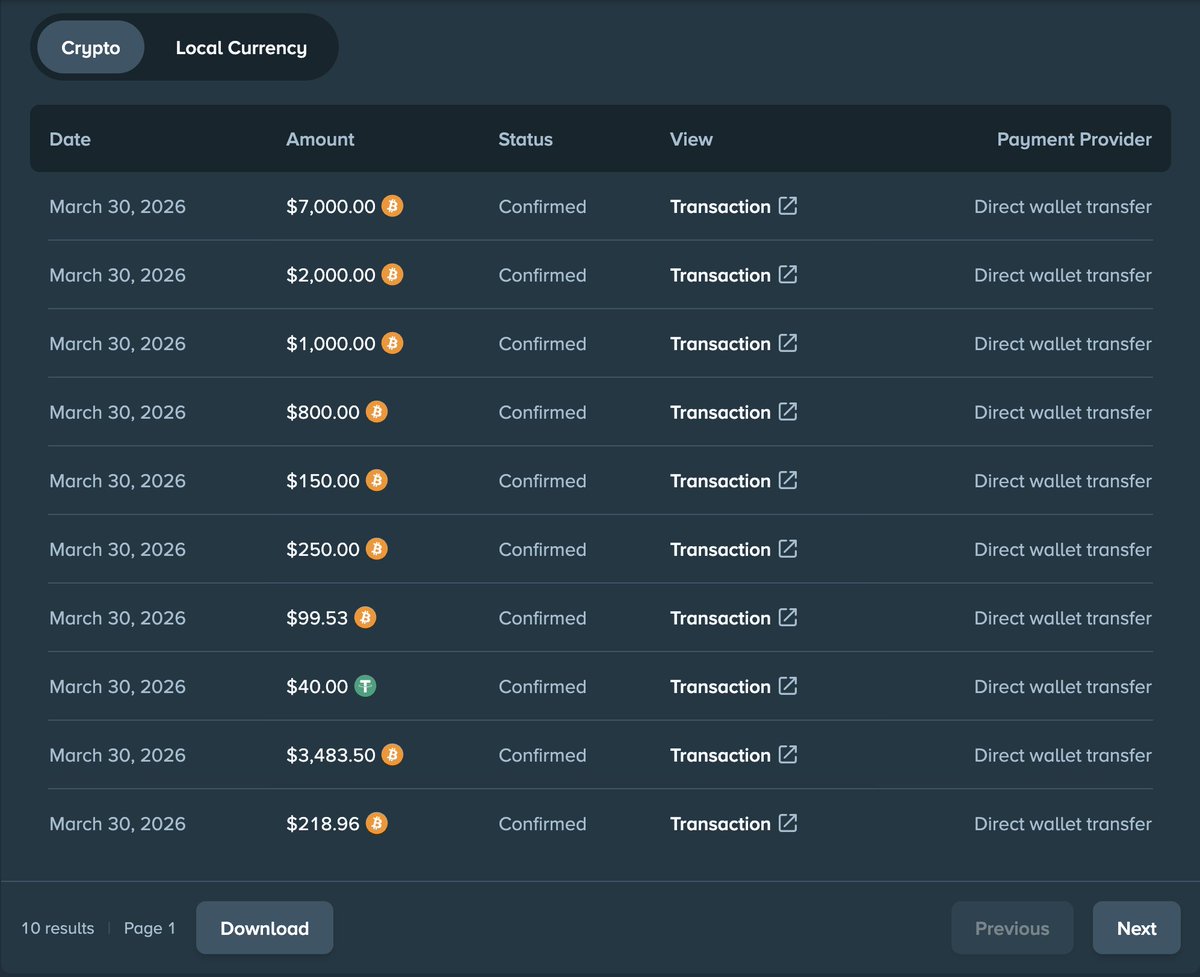The image size is (1200, 977).
Task: Select the $150.00 amount value
Action: [323, 481]
